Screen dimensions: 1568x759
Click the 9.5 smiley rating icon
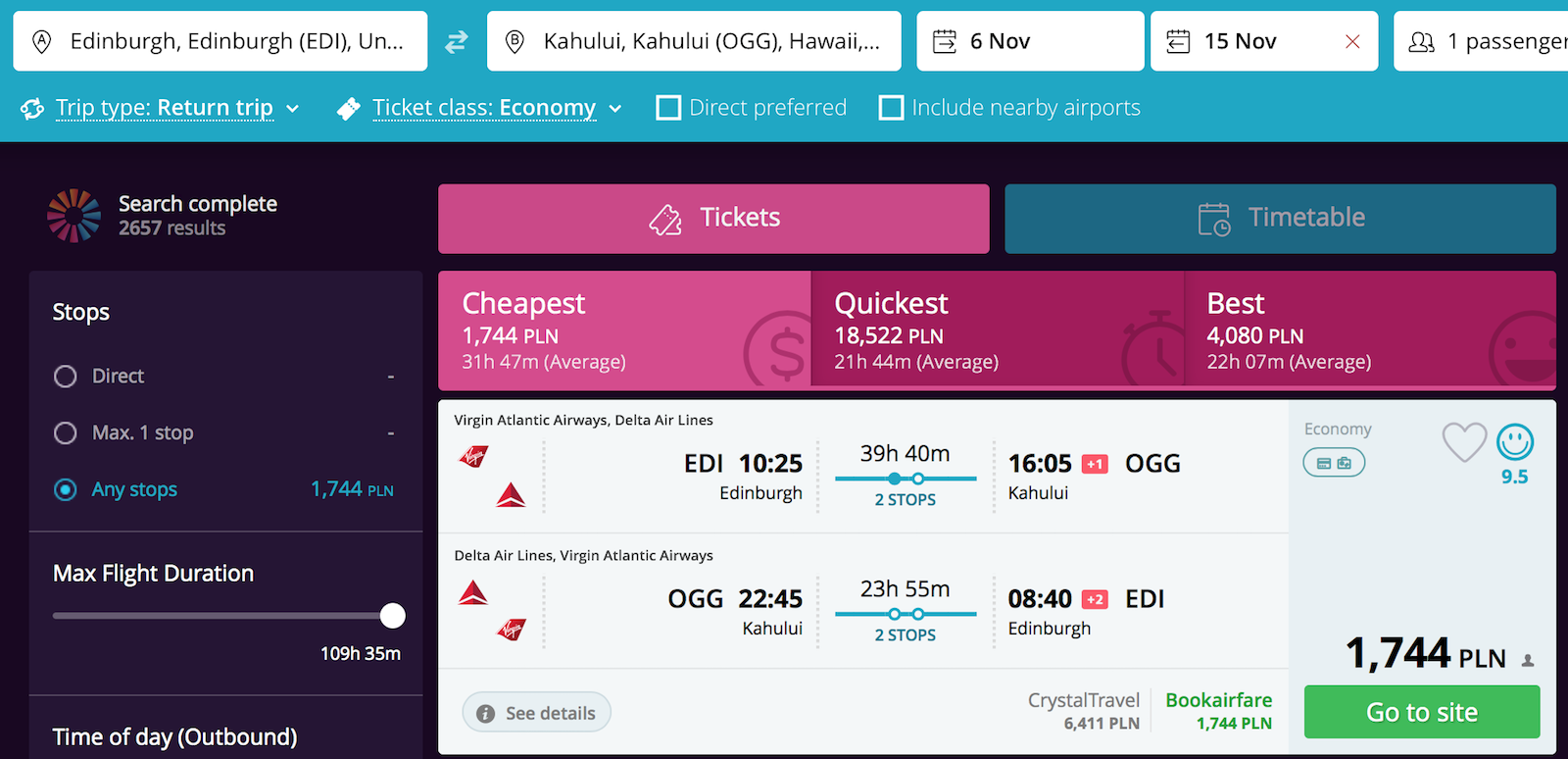[x=1515, y=442]
